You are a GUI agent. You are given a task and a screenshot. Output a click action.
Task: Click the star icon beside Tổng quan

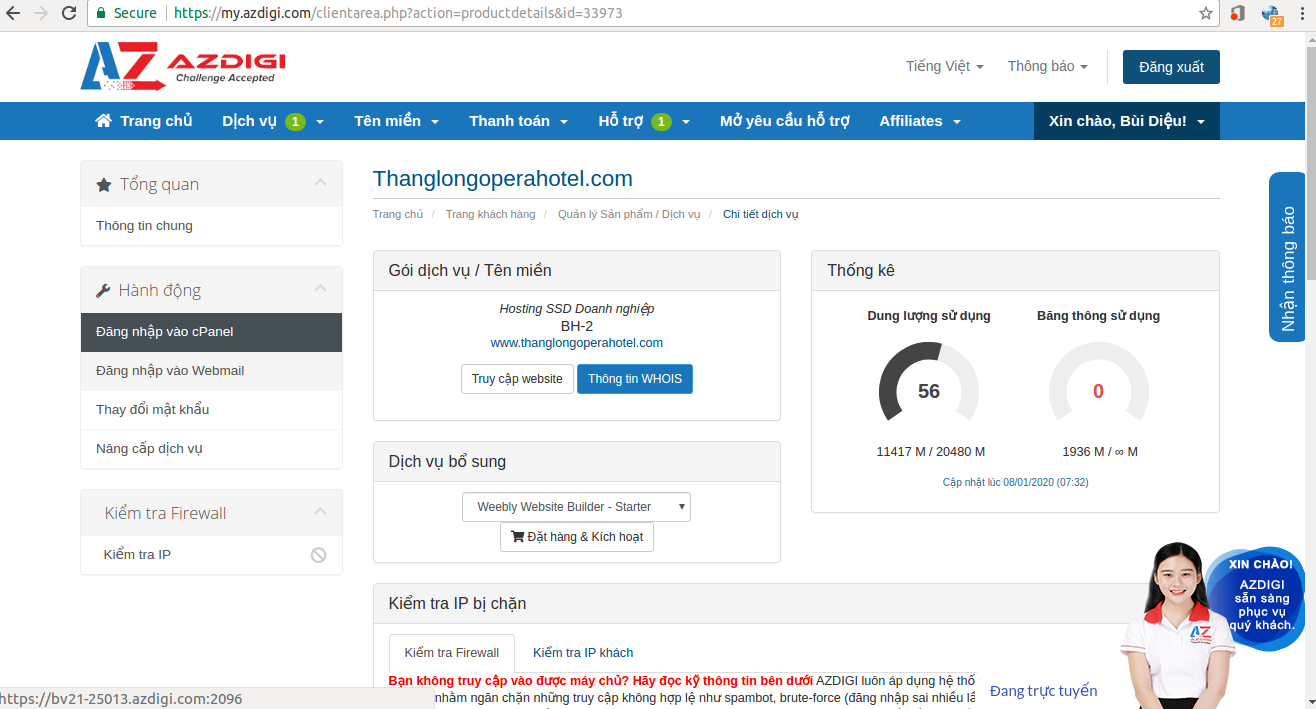tap(104, 185)
